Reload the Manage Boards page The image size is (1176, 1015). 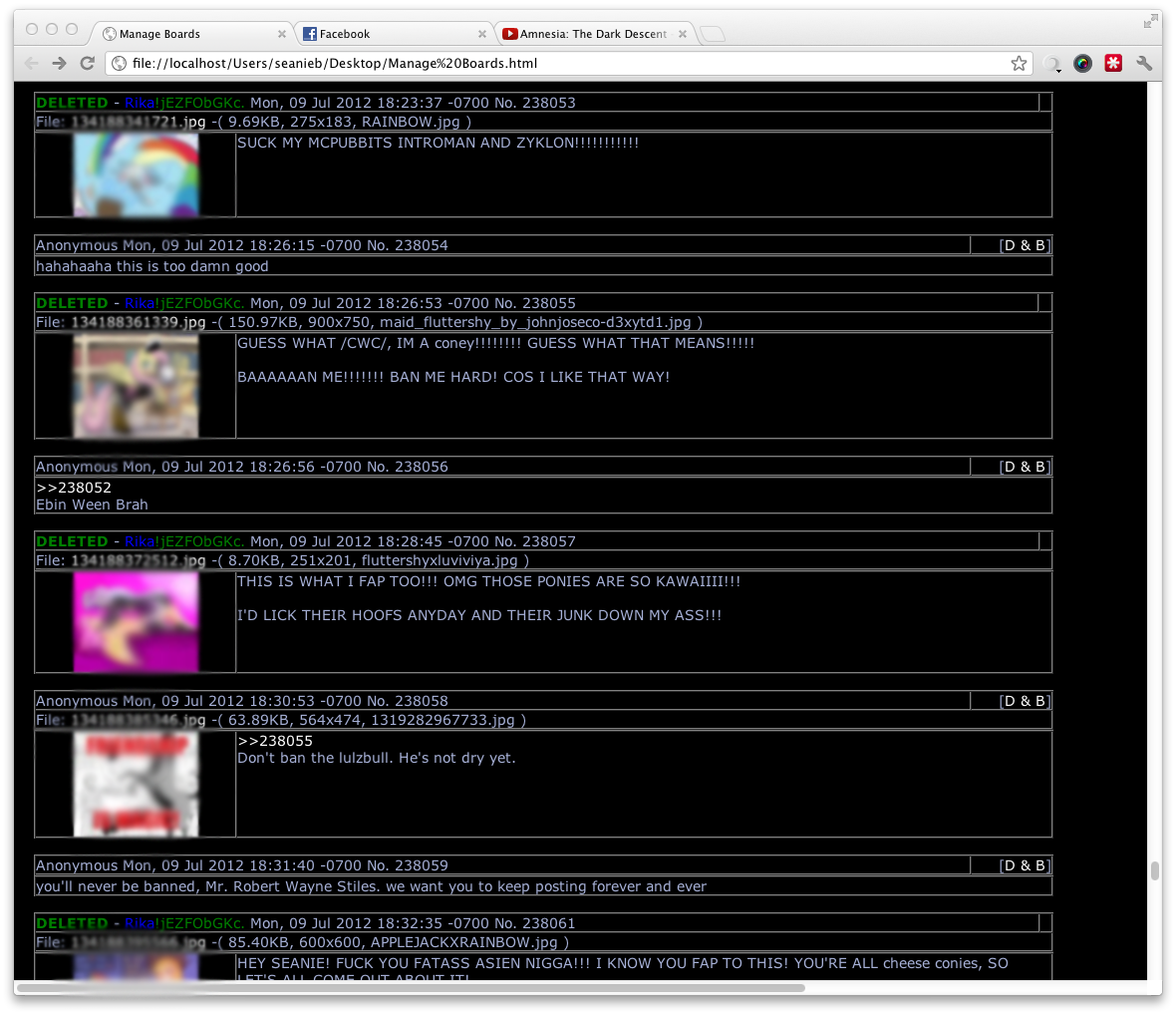pos(87,63)
